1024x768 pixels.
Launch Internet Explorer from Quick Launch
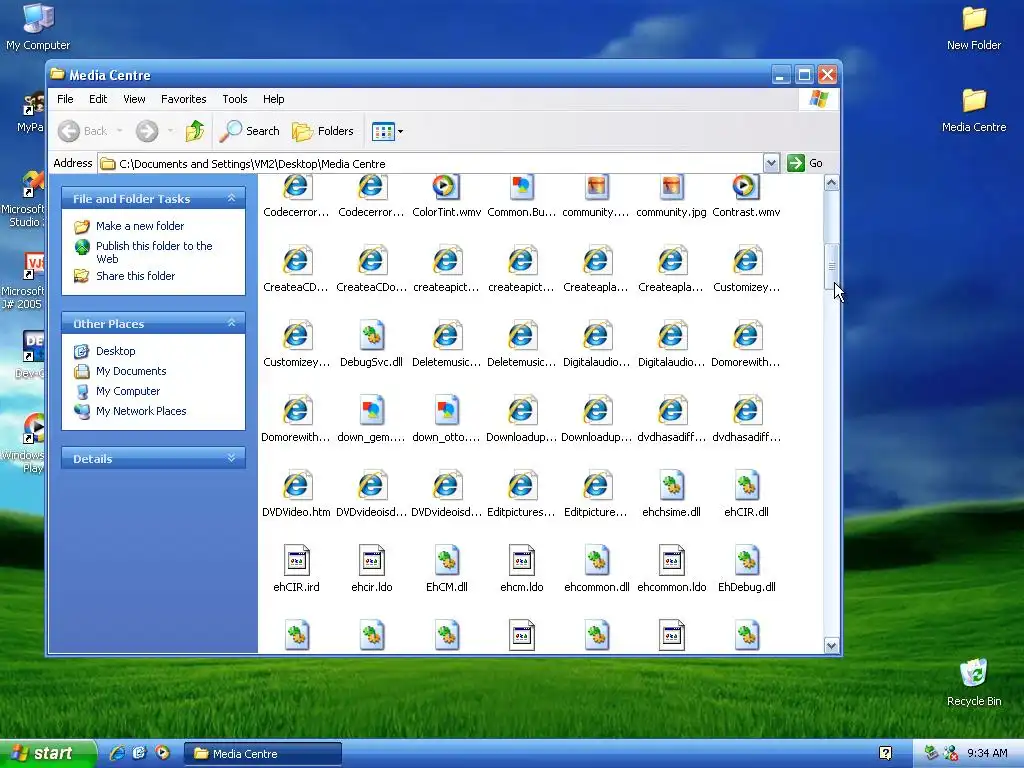click(118, 753)
